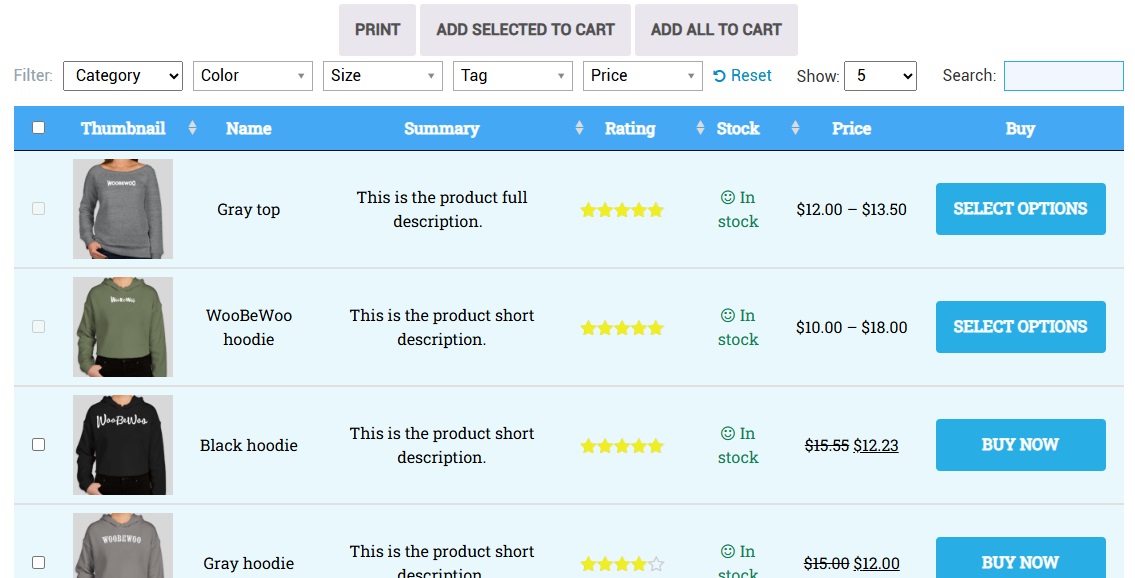Image resolution: width=1135 pixels, height=578 pixels.
Task: Select options for Gray top
Action: pos(1021,209)
